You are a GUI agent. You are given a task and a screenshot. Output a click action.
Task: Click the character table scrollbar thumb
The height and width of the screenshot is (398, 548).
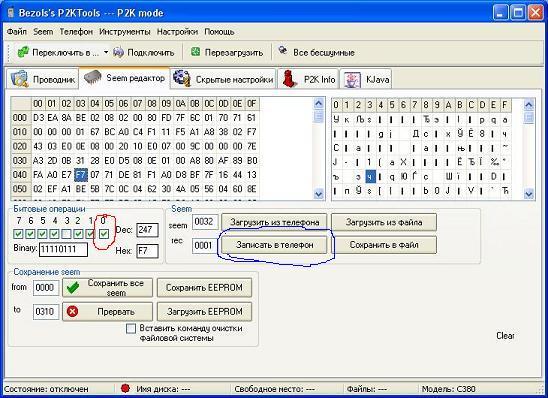click(x=529, y=118)
